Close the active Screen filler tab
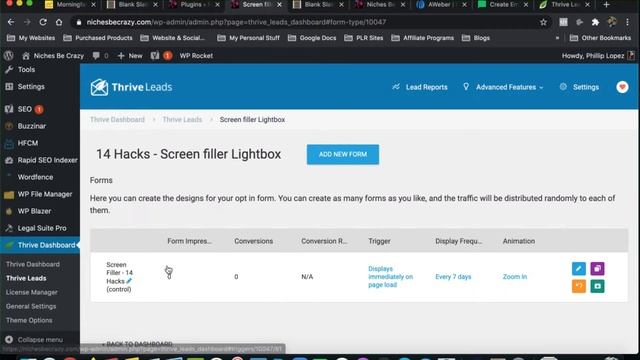640x360 pixels. 279,4
